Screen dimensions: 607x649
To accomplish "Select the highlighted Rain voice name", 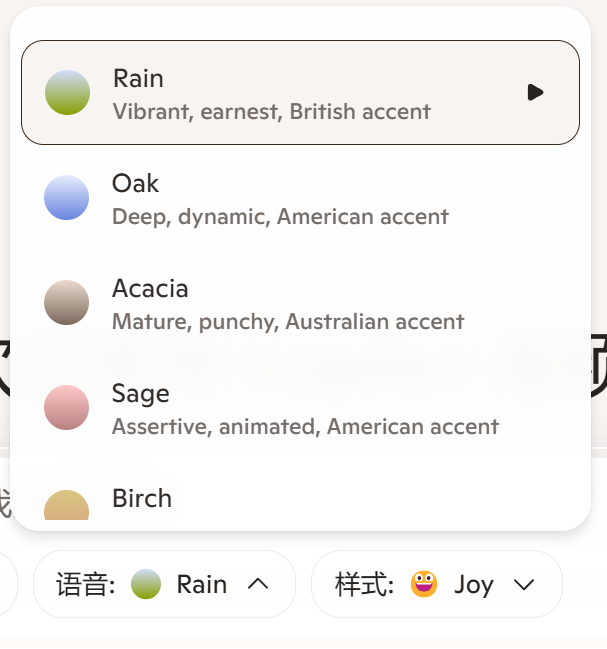I will 138,78.
